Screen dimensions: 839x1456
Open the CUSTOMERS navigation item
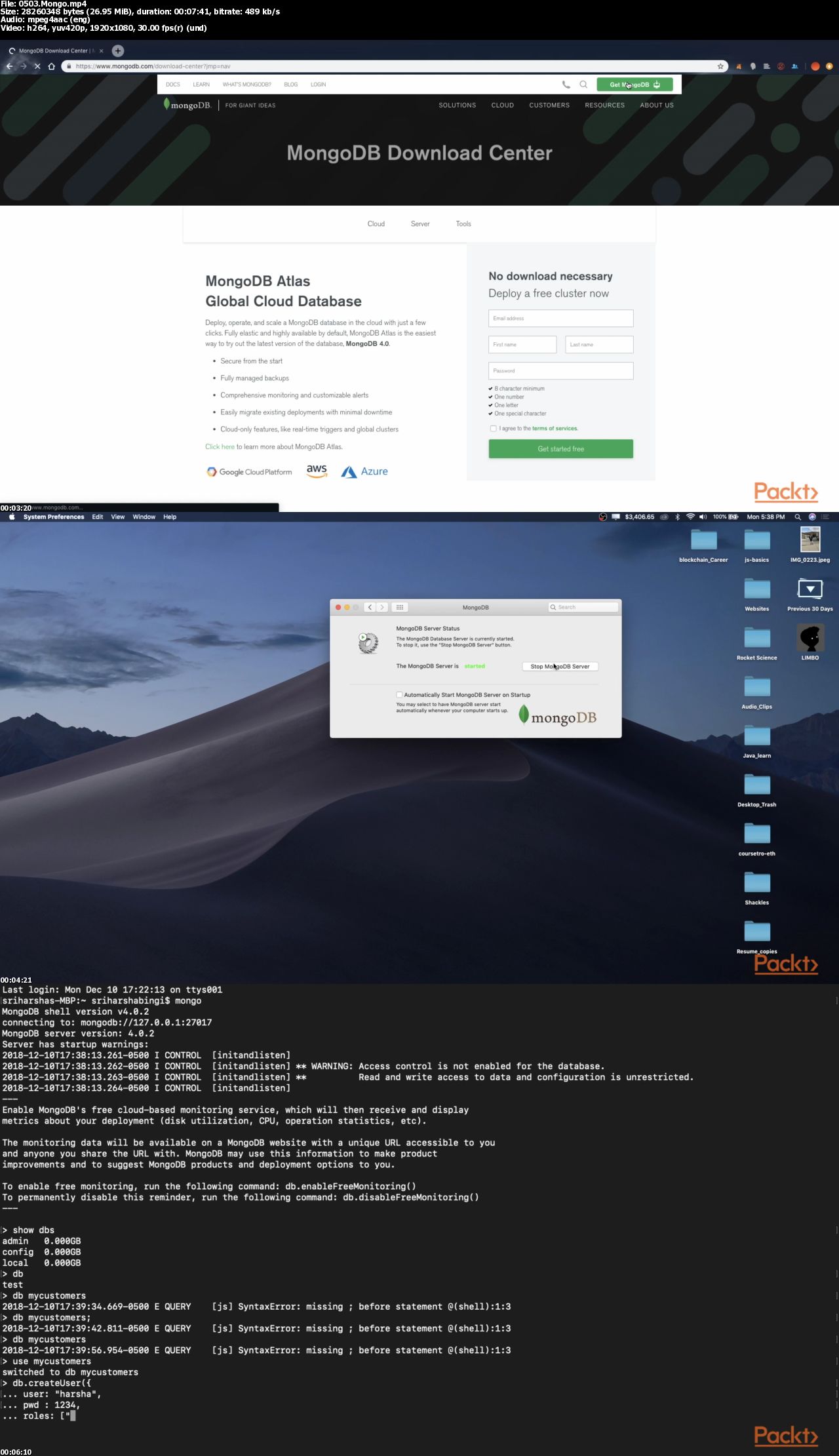(x=549, y=106)
